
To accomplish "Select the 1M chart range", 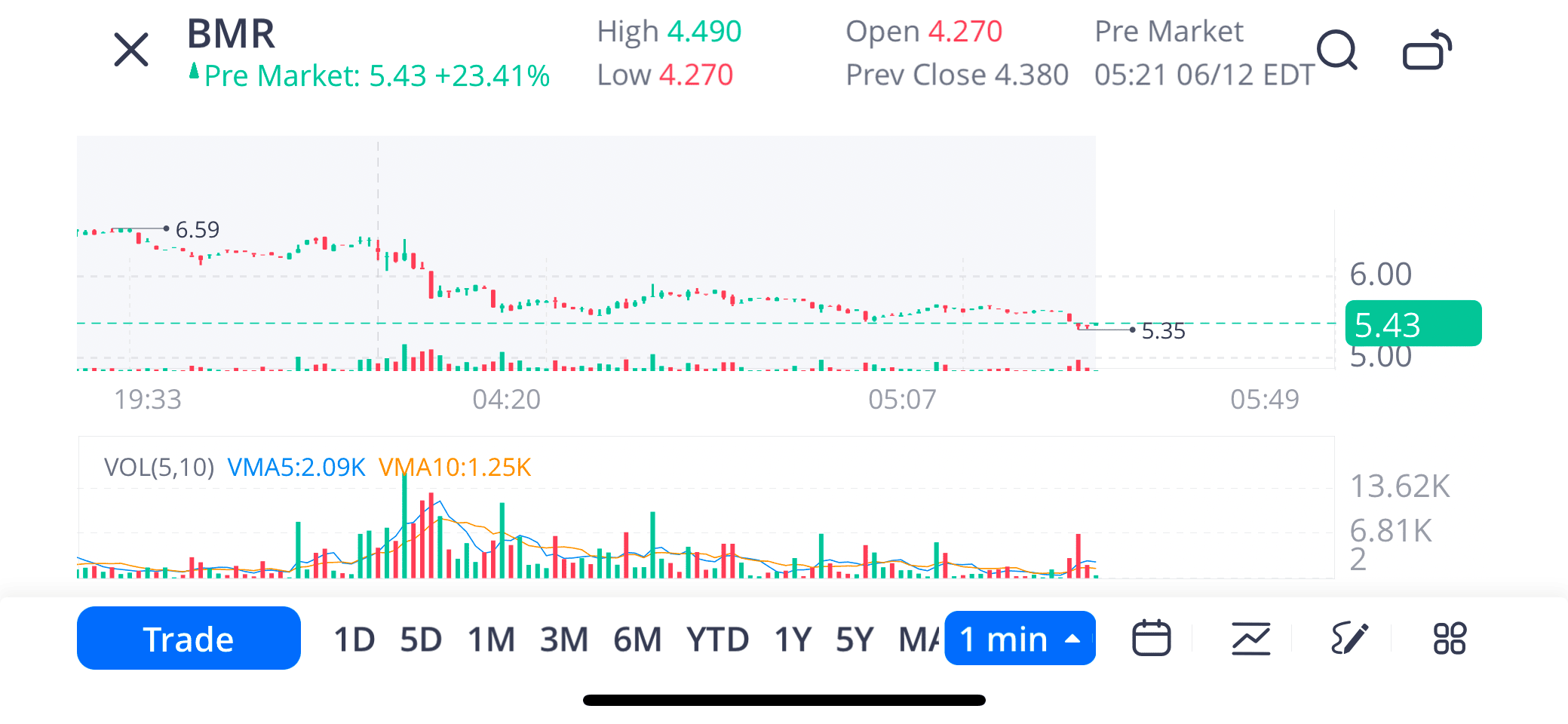I will [491, 640].
